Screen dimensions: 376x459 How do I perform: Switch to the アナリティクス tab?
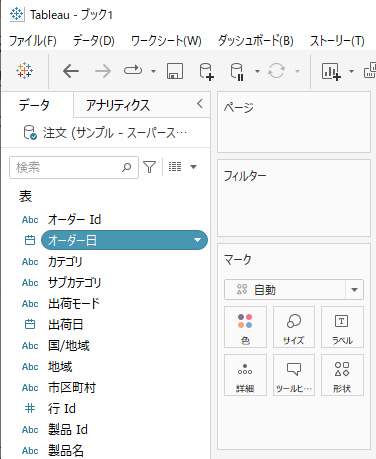click(118, 105)
